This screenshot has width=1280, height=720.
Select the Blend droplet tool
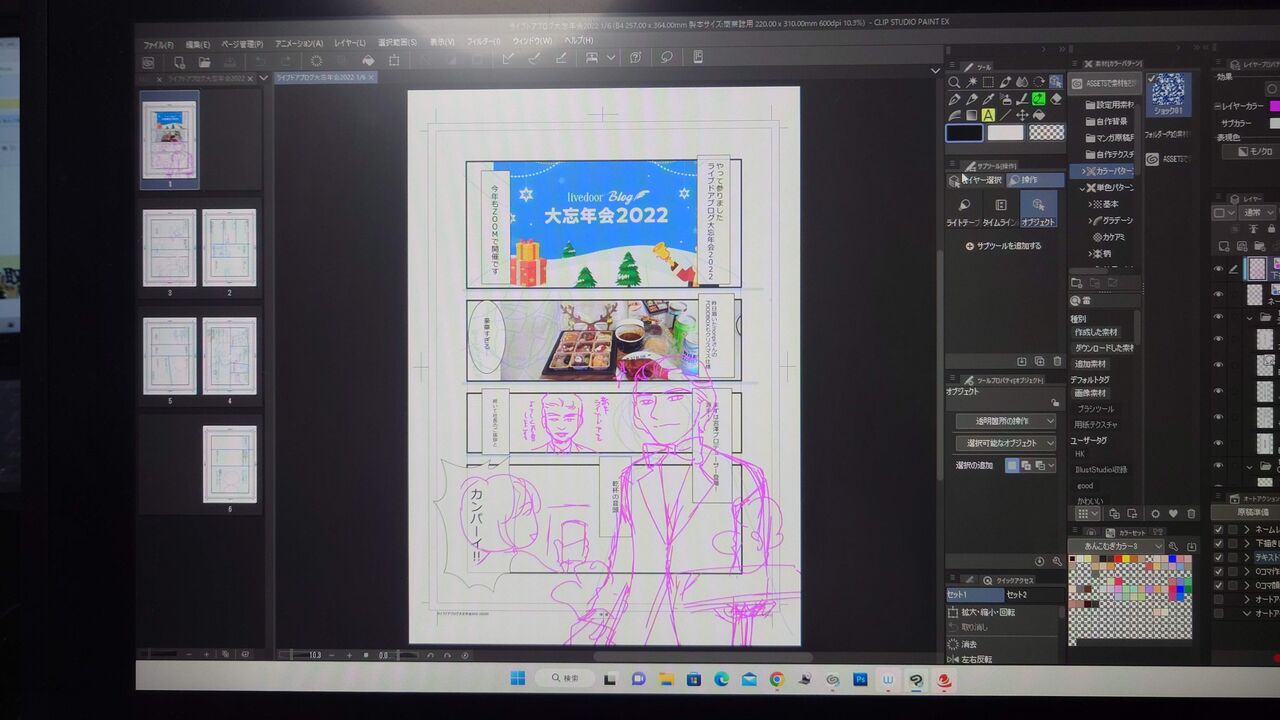point(1022,82)
